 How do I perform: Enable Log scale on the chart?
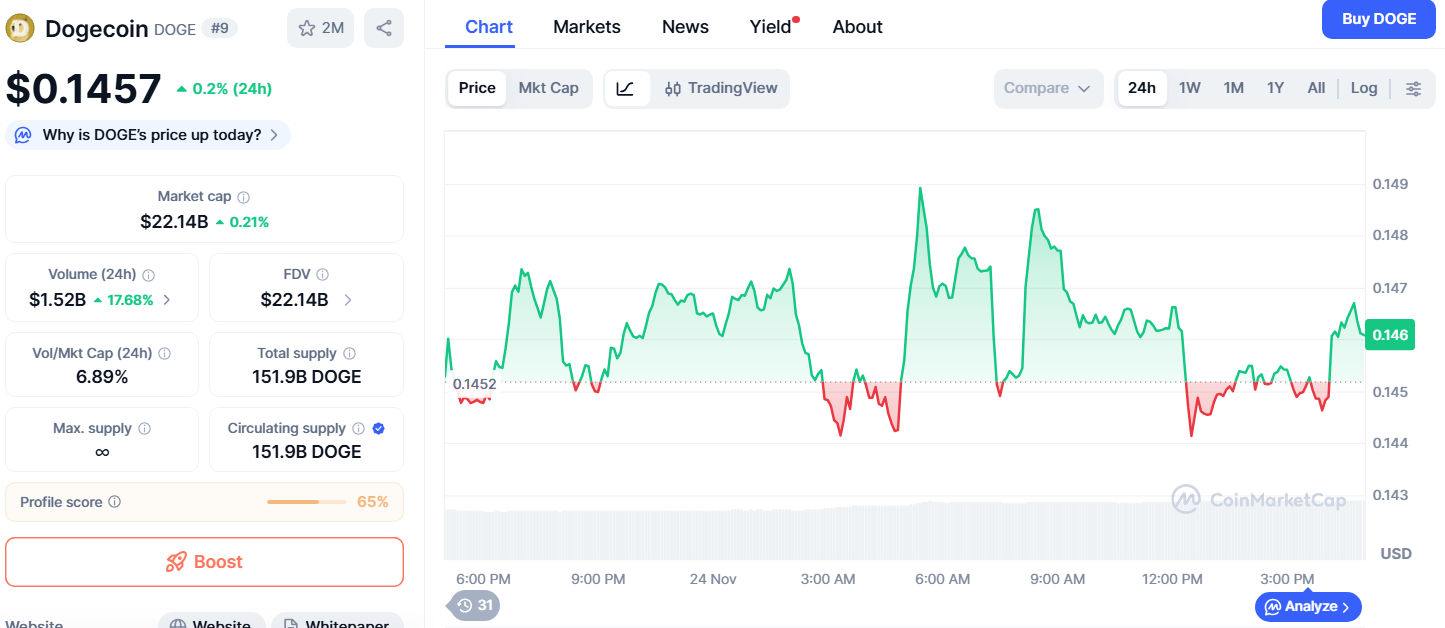pyautogui.click(x=1364, y=88)
